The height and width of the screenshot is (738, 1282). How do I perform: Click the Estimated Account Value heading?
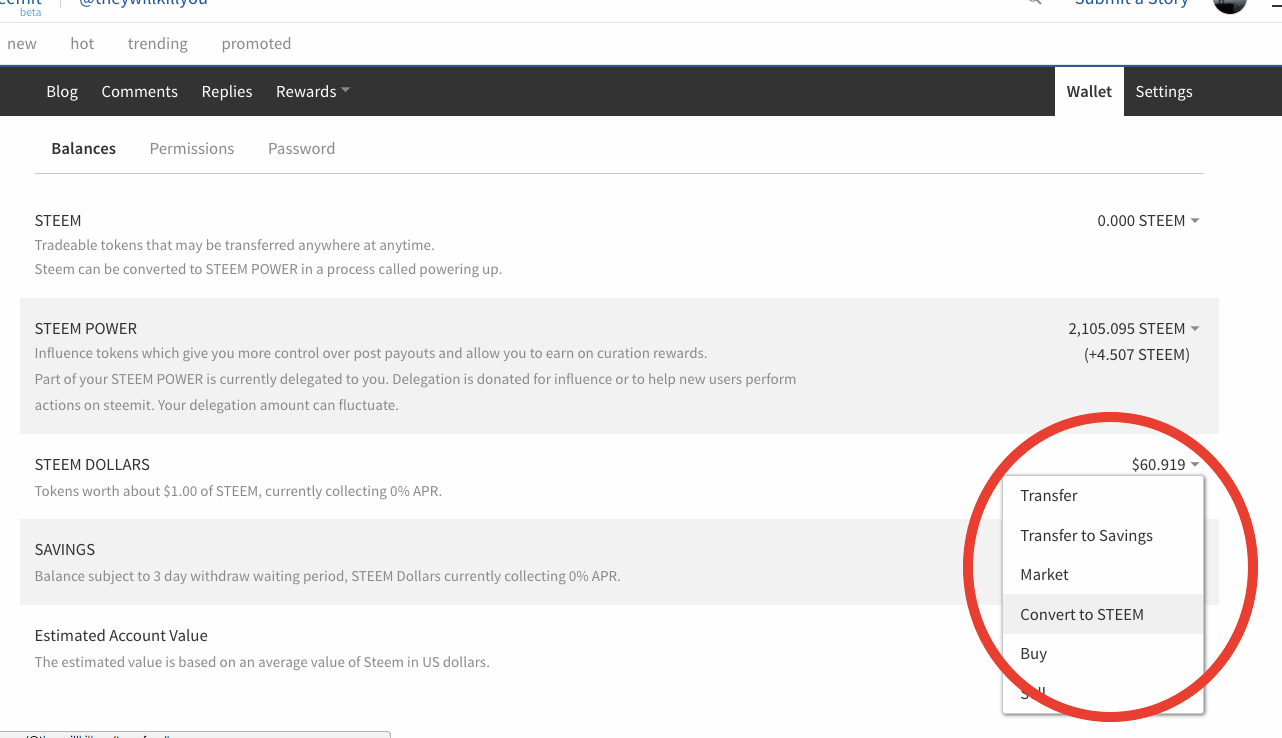click(x=121, y=635)
